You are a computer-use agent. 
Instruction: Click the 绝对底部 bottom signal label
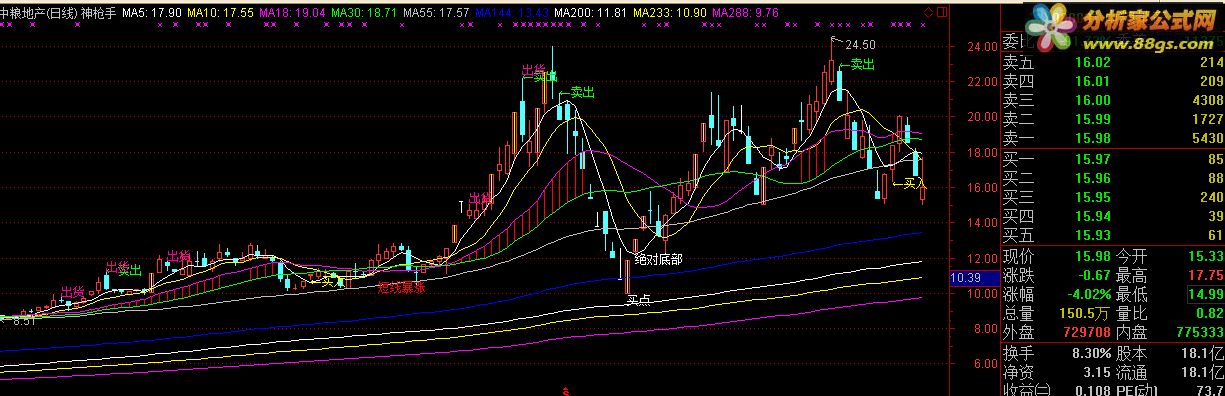point(658,259)
